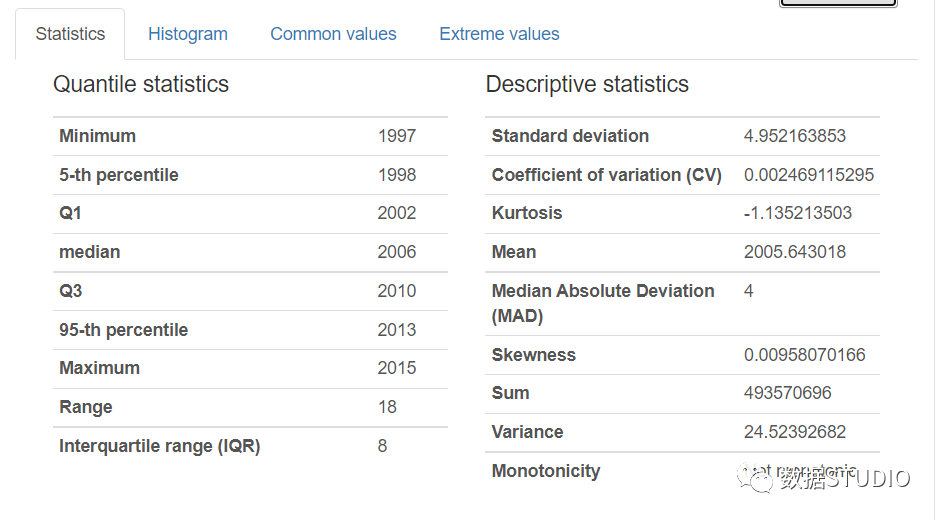941x520 pixels.
Task: Click the Standard deviation value
Action: pos(795,136)
